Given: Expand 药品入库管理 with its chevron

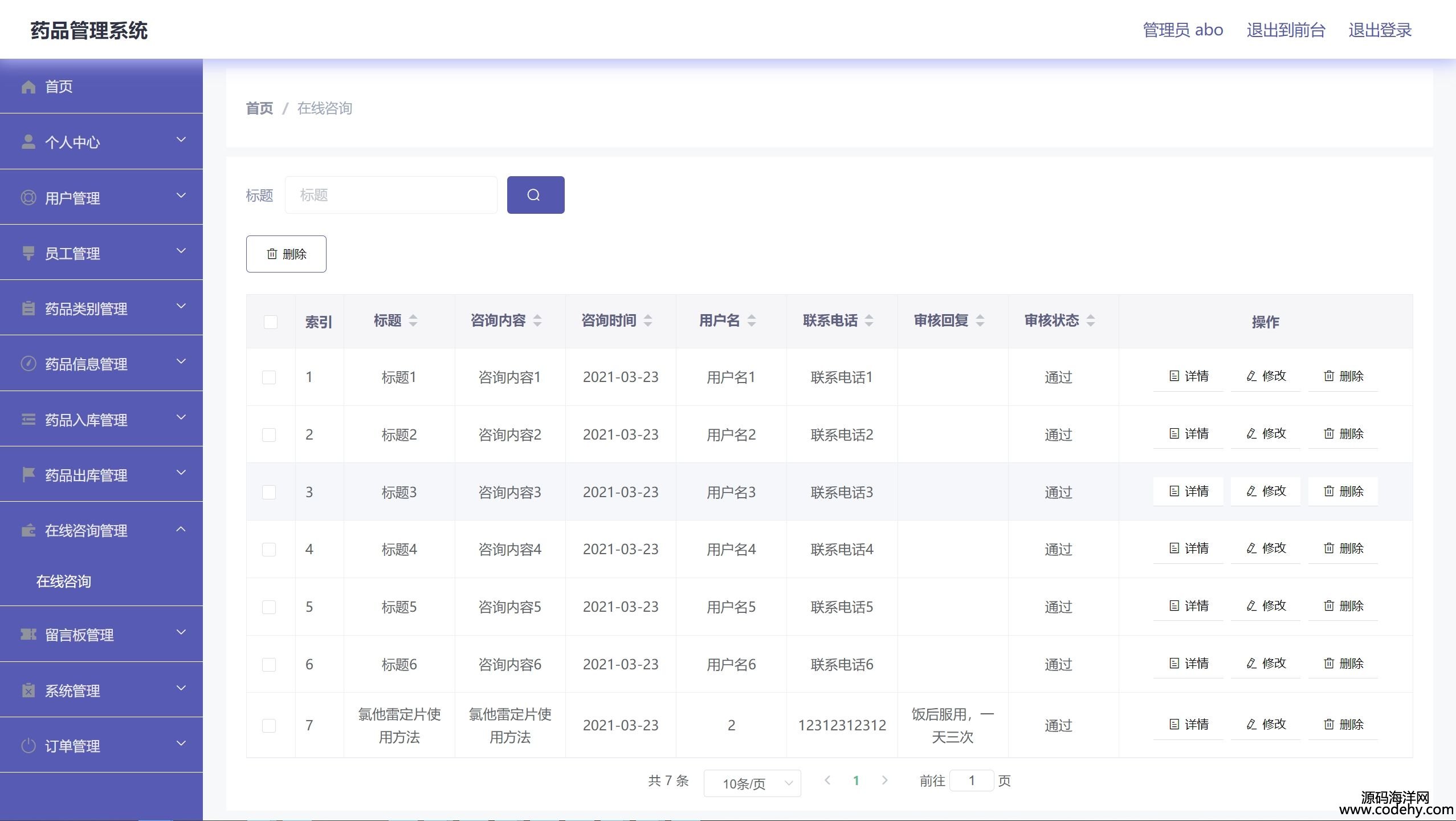Looking at the screenshot, I should (181, 418).
